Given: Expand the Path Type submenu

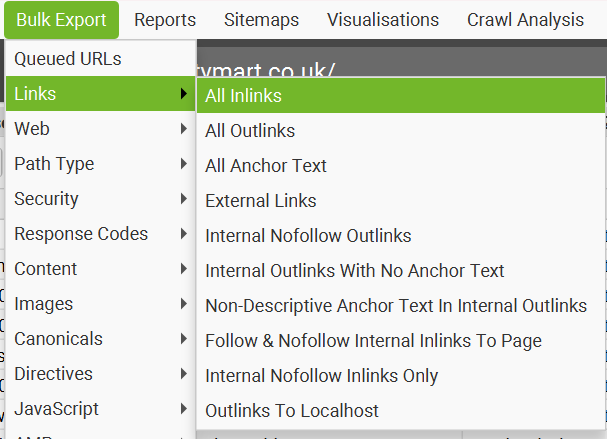Looking at the screenshot, I should coord(100,164).
